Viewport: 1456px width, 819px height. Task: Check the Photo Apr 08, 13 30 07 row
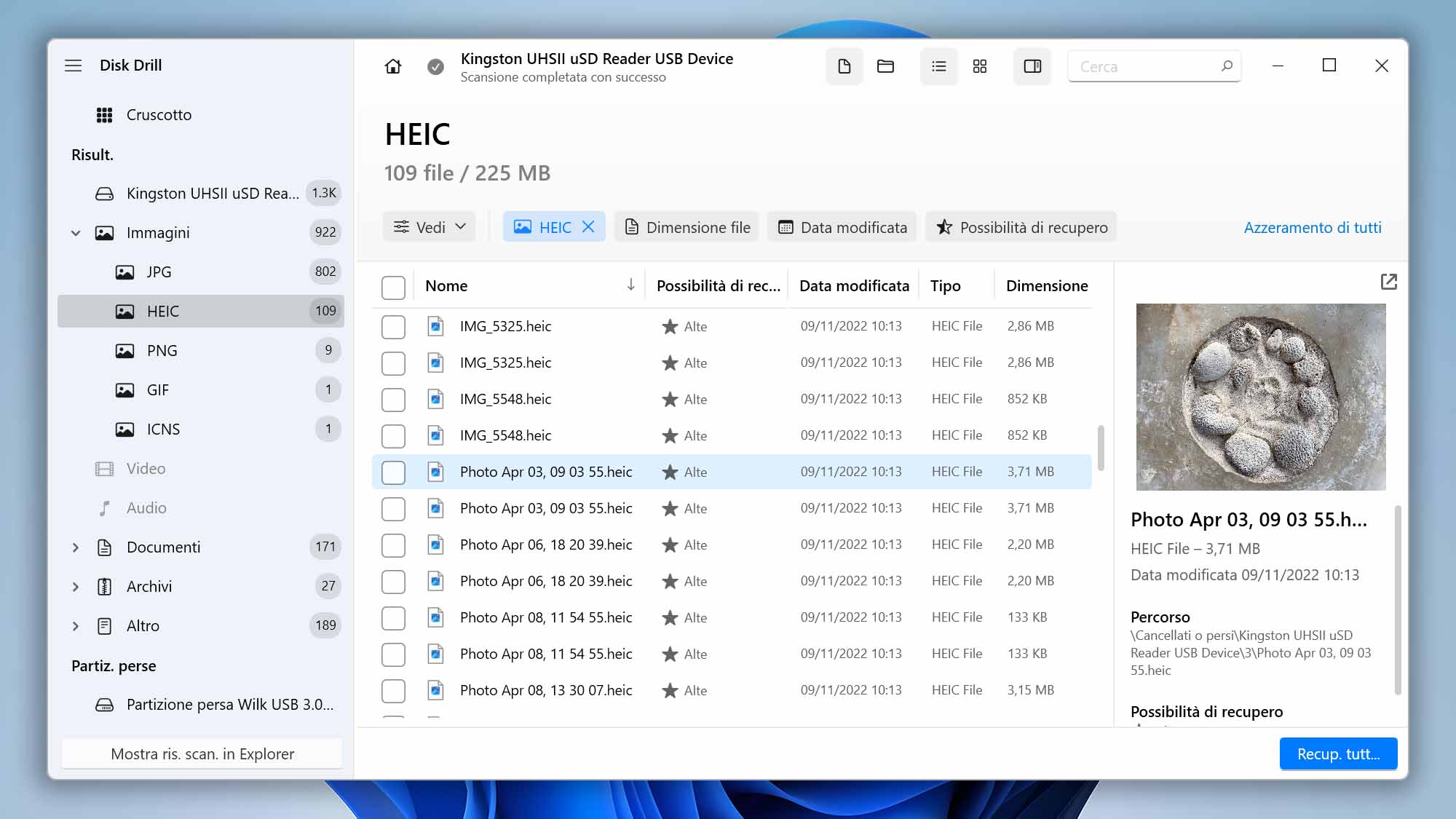(393, 691)
